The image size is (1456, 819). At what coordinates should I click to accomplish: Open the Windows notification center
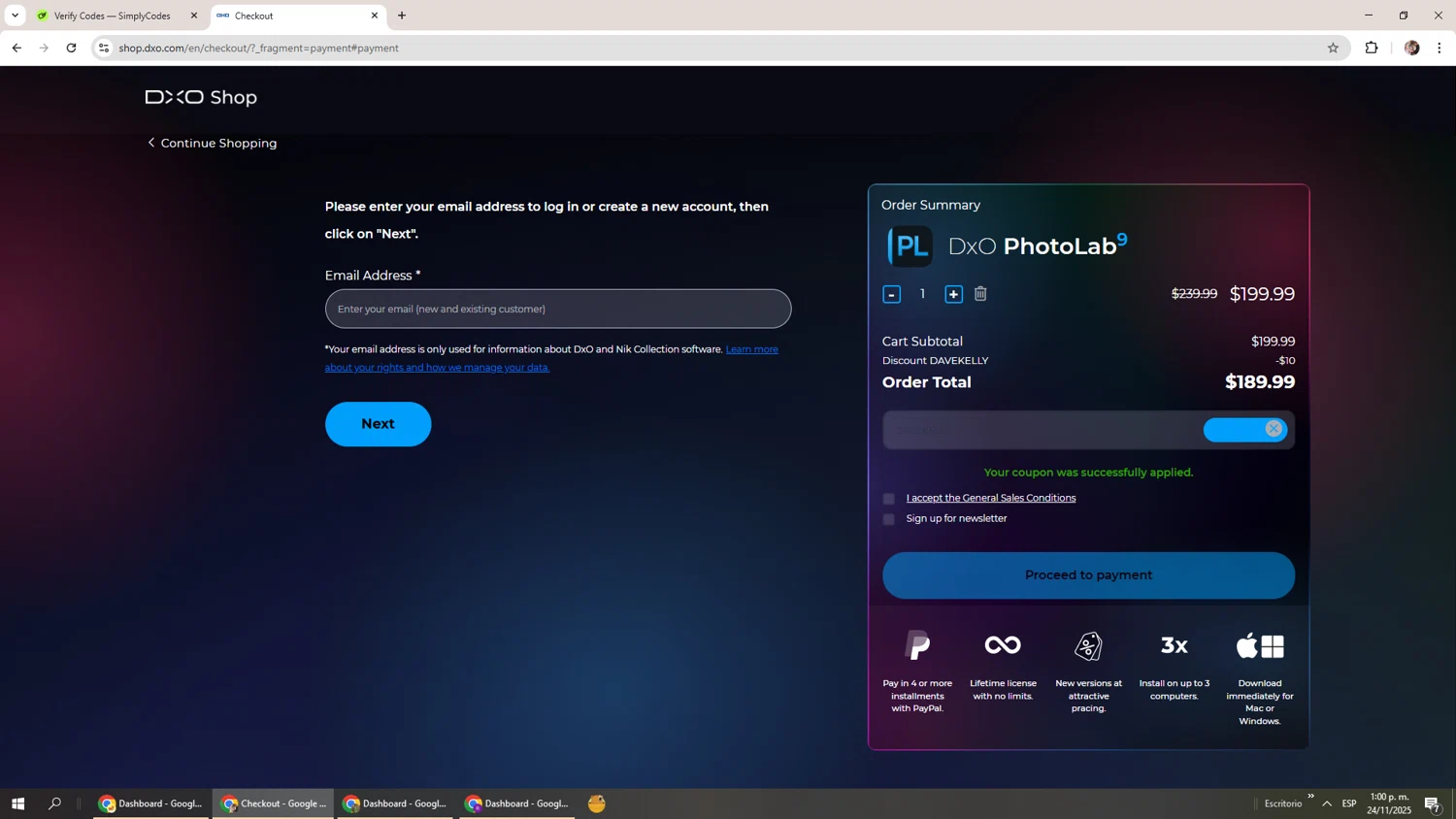1433,804
